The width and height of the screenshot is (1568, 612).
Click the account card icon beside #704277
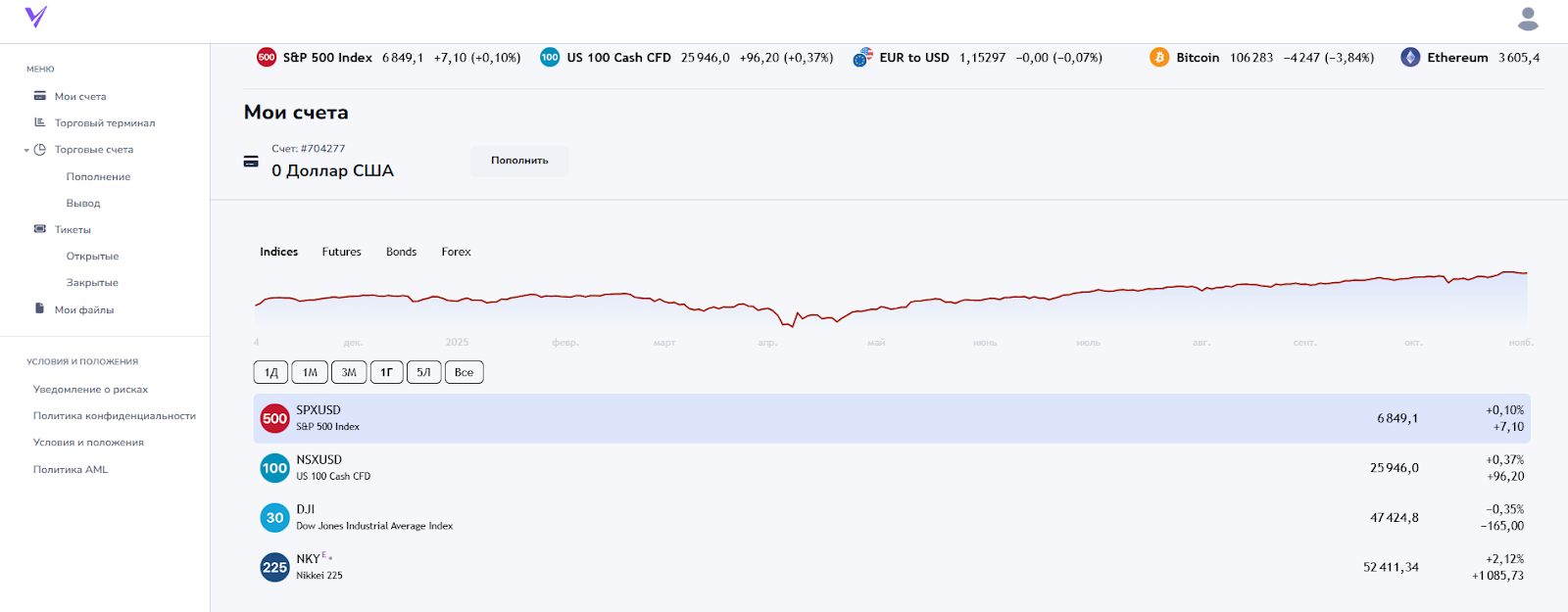(251, 161)
